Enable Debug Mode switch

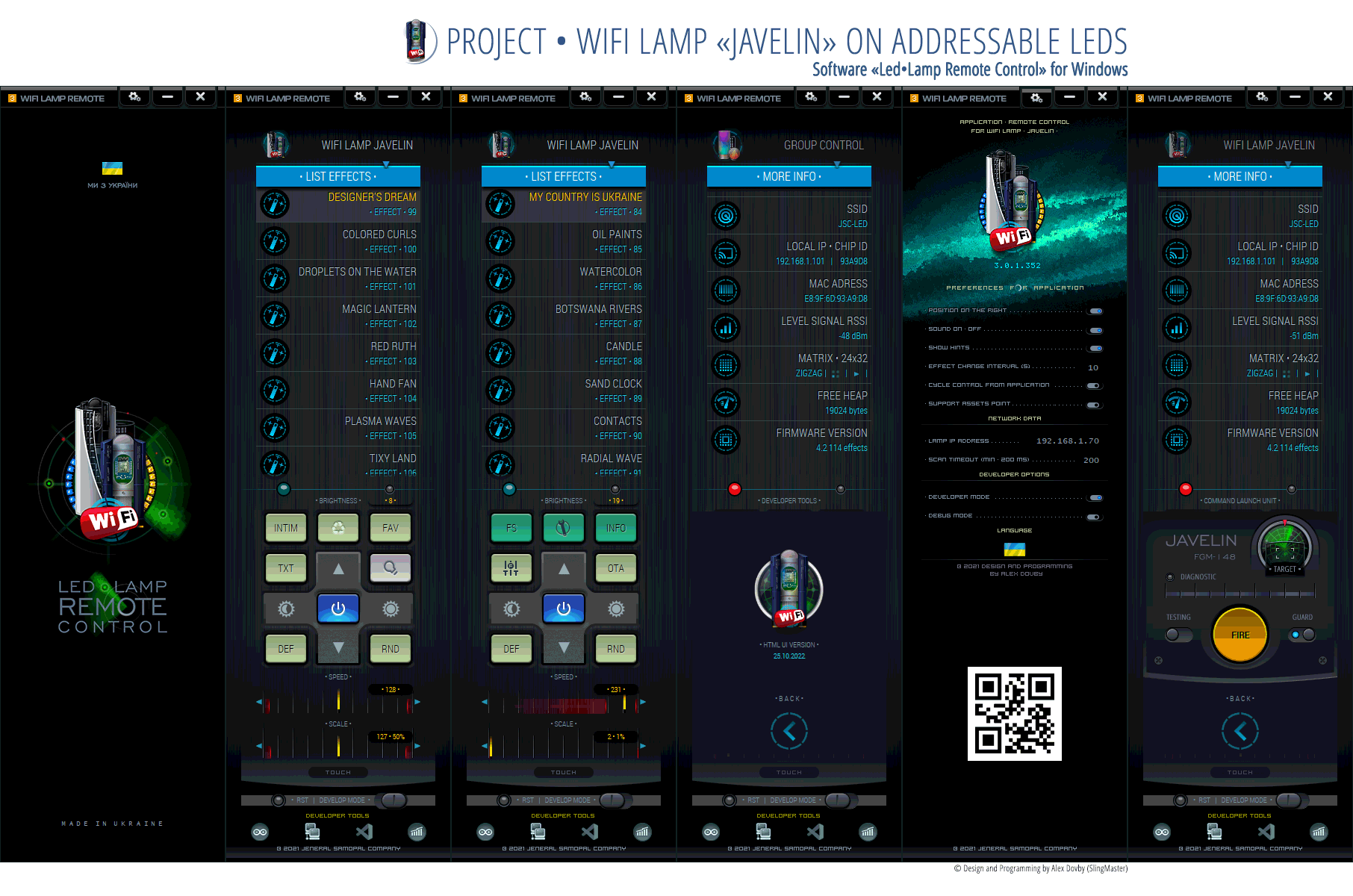click(x=1093, y=517)
